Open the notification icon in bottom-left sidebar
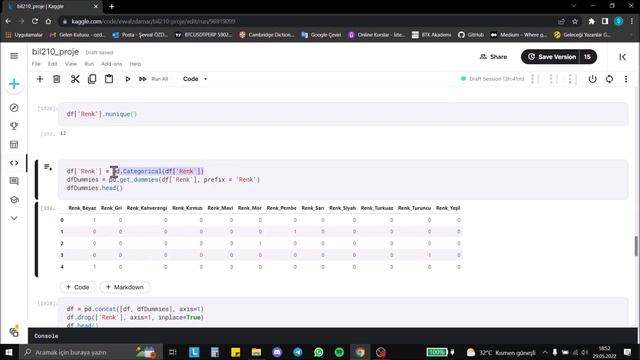This screenshot has height=360, width=640. click(x=14, y=332)
